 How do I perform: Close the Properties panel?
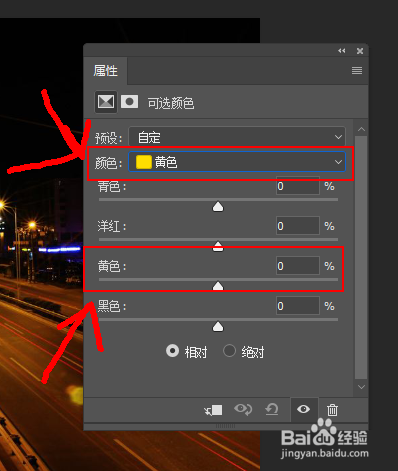pyautogui.click(x=360, y=51)
